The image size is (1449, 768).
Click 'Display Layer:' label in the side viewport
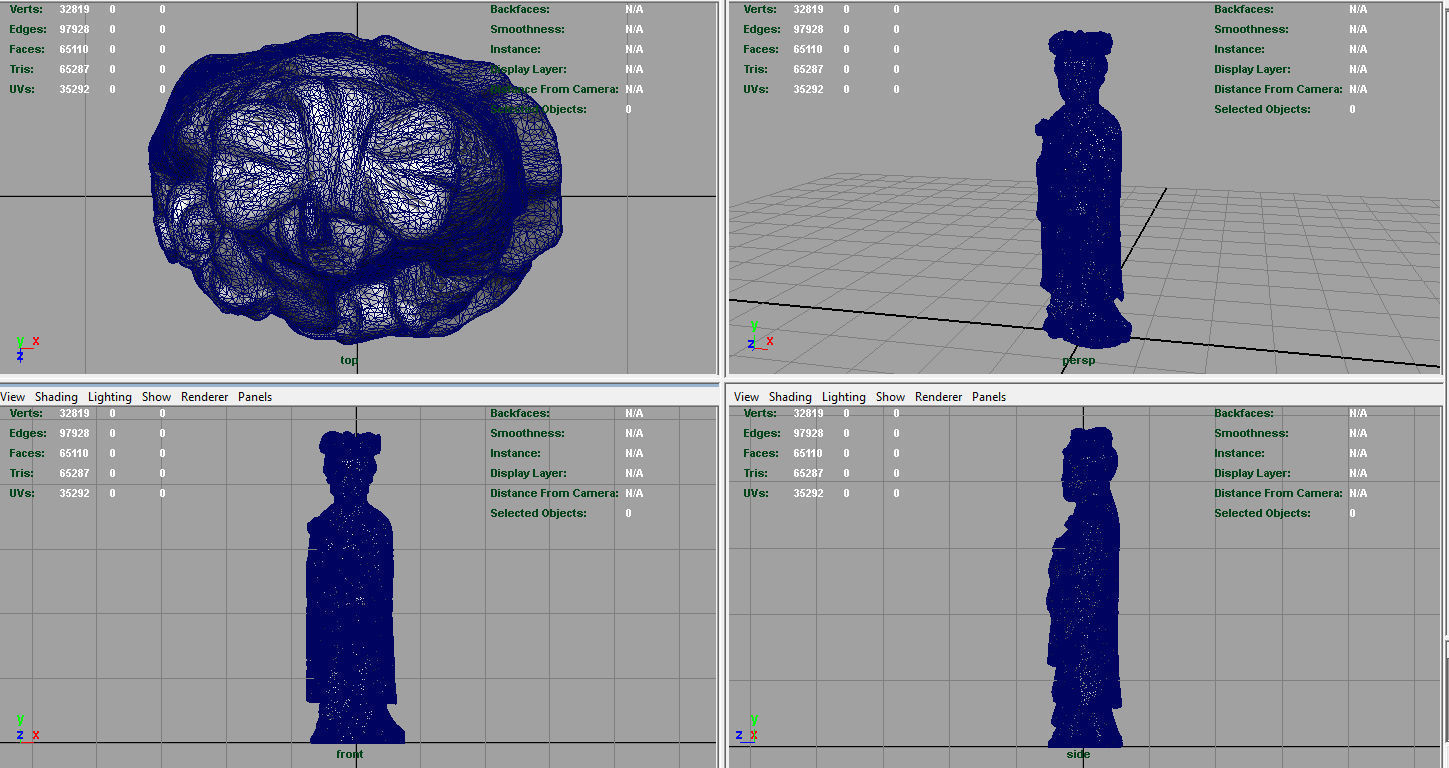pyautogui.click(x=1252, y=473)
